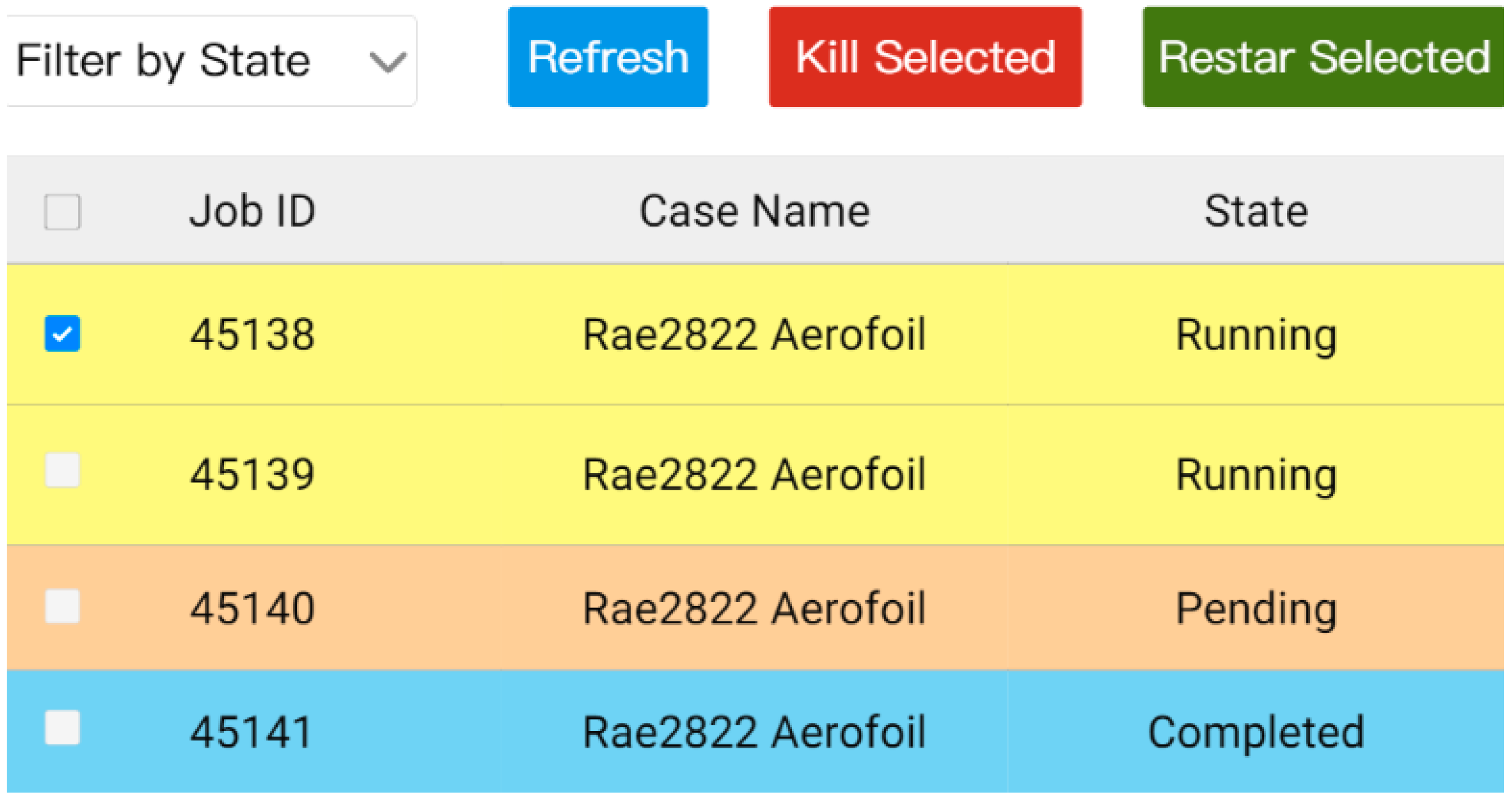This screenshot has height=801, width=1512.
Task: Click the green Restar Selected button
Action: (1323, 57)
